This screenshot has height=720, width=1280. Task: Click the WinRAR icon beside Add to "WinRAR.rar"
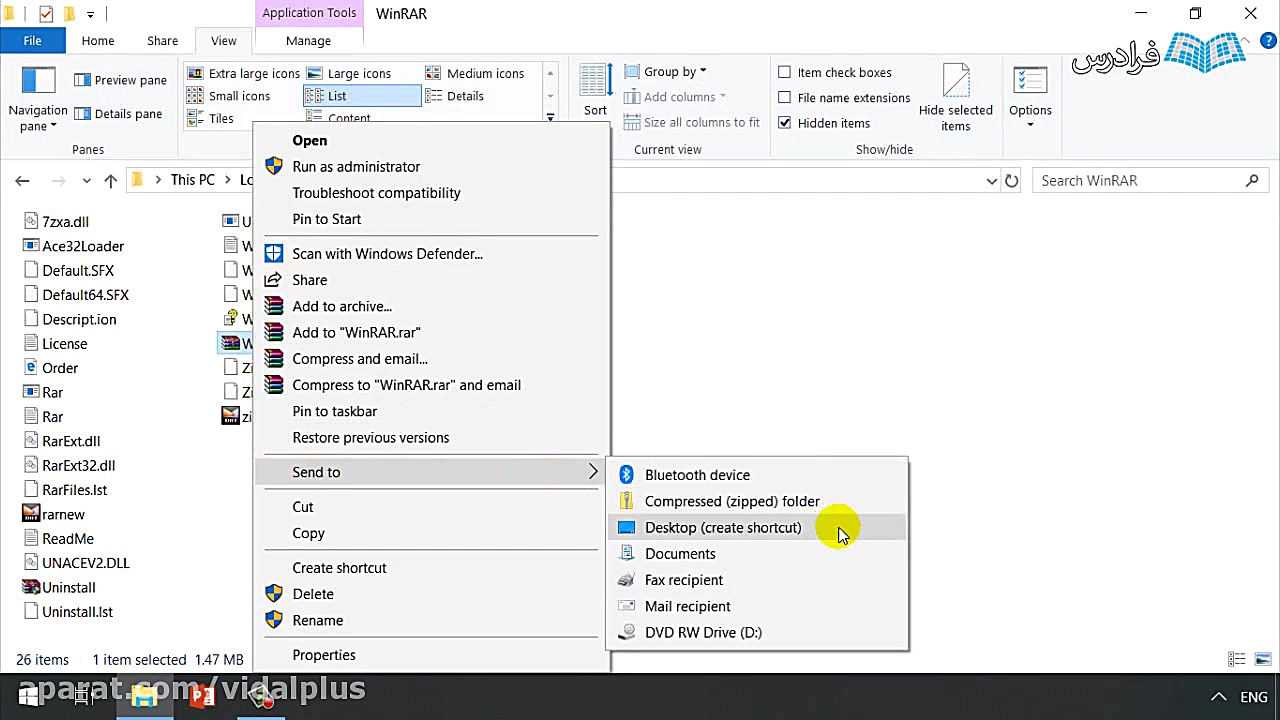(x=273, y=332)
